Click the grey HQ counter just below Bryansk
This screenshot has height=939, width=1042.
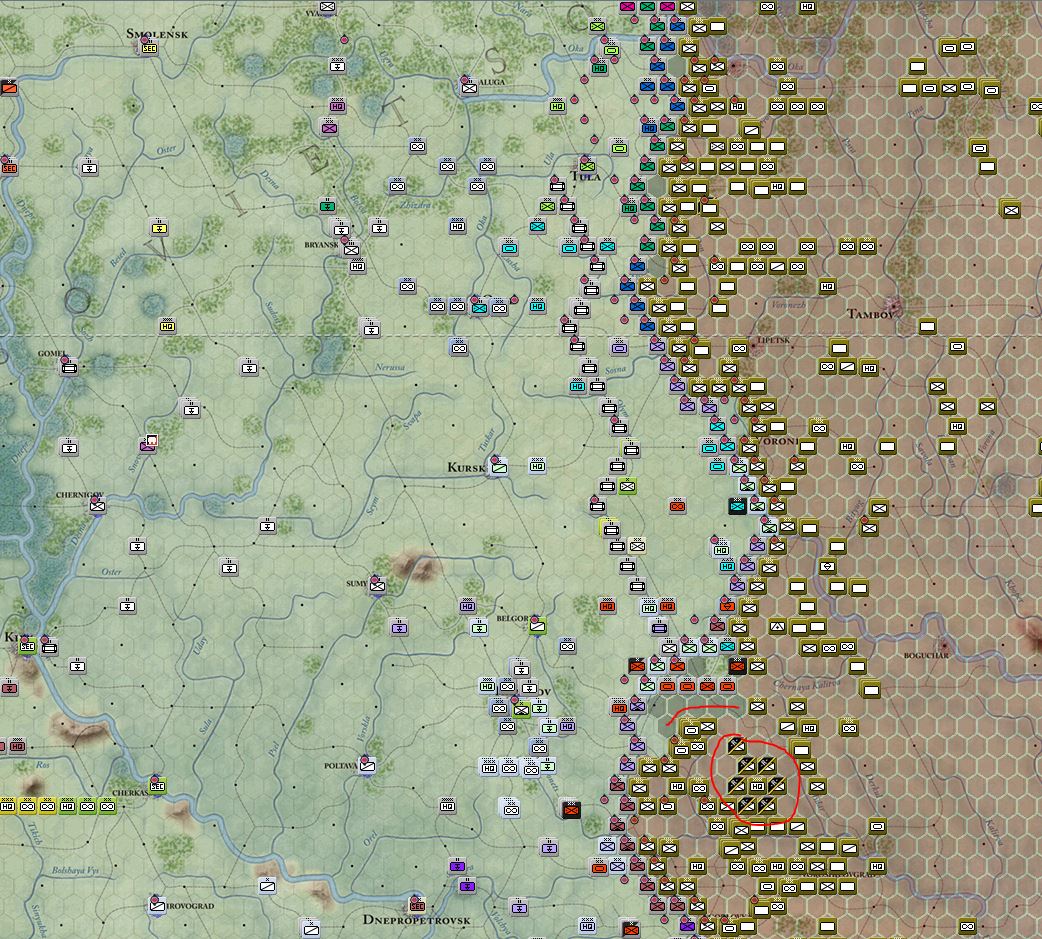pos(358,266)
